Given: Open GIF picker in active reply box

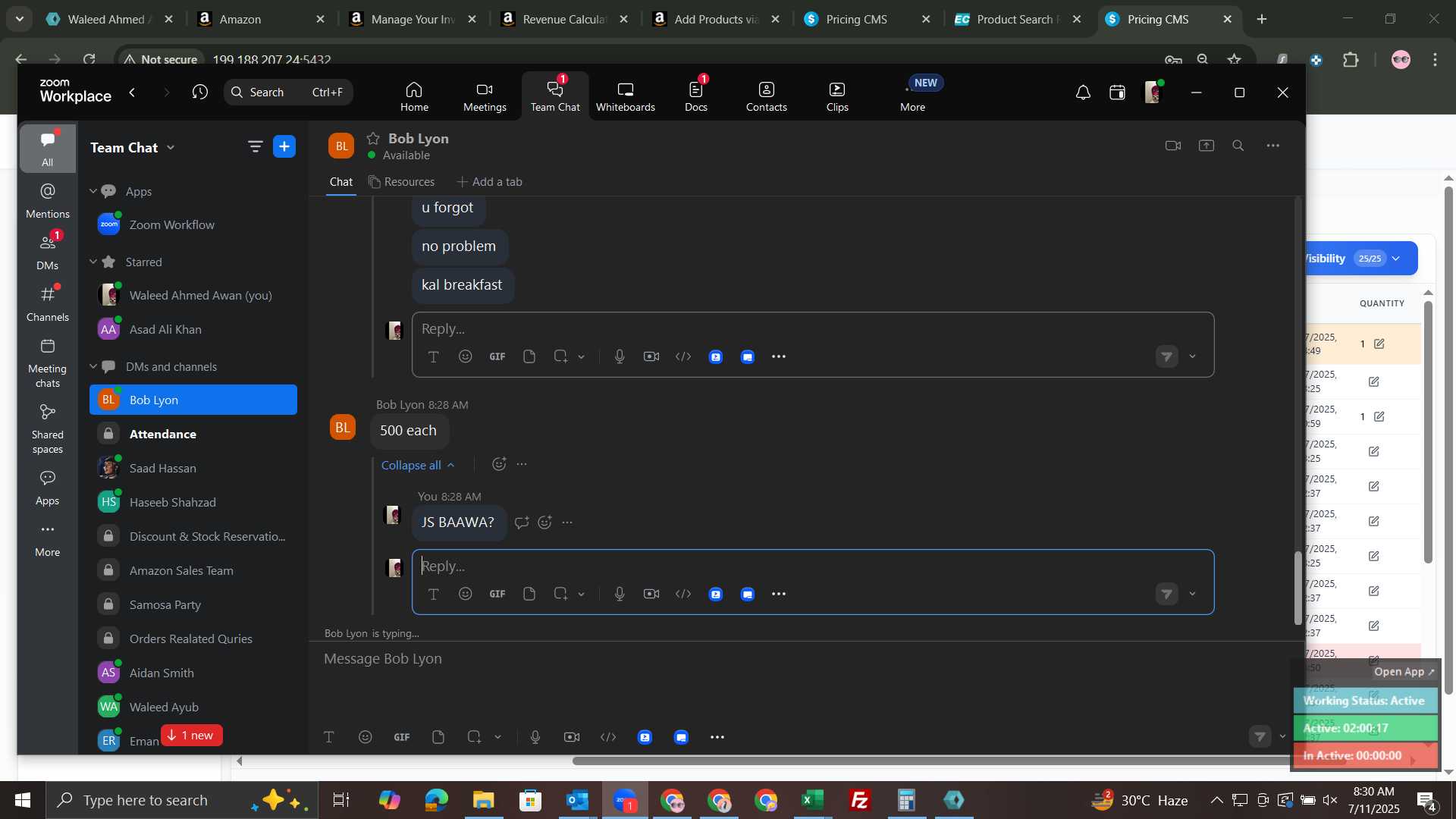Looking at the screenshot, I should click(x=497, y=594).
